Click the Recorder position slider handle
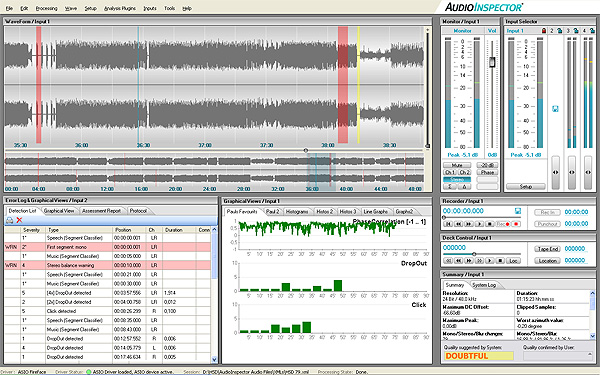This screenshot has width=600, height=375. click(444, 217)
